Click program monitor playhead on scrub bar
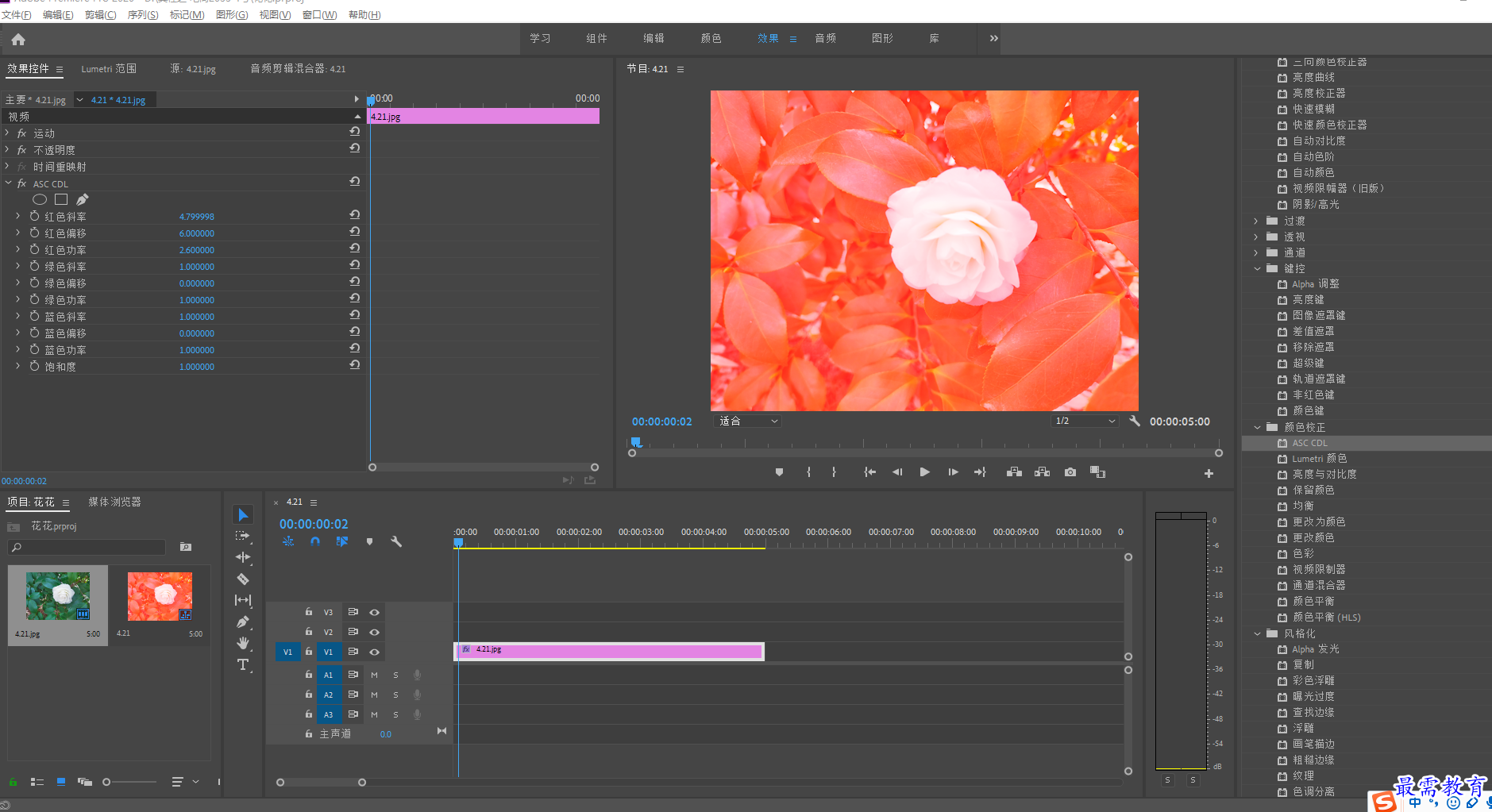Viewport: 1492px width, 812px height. 636,442
